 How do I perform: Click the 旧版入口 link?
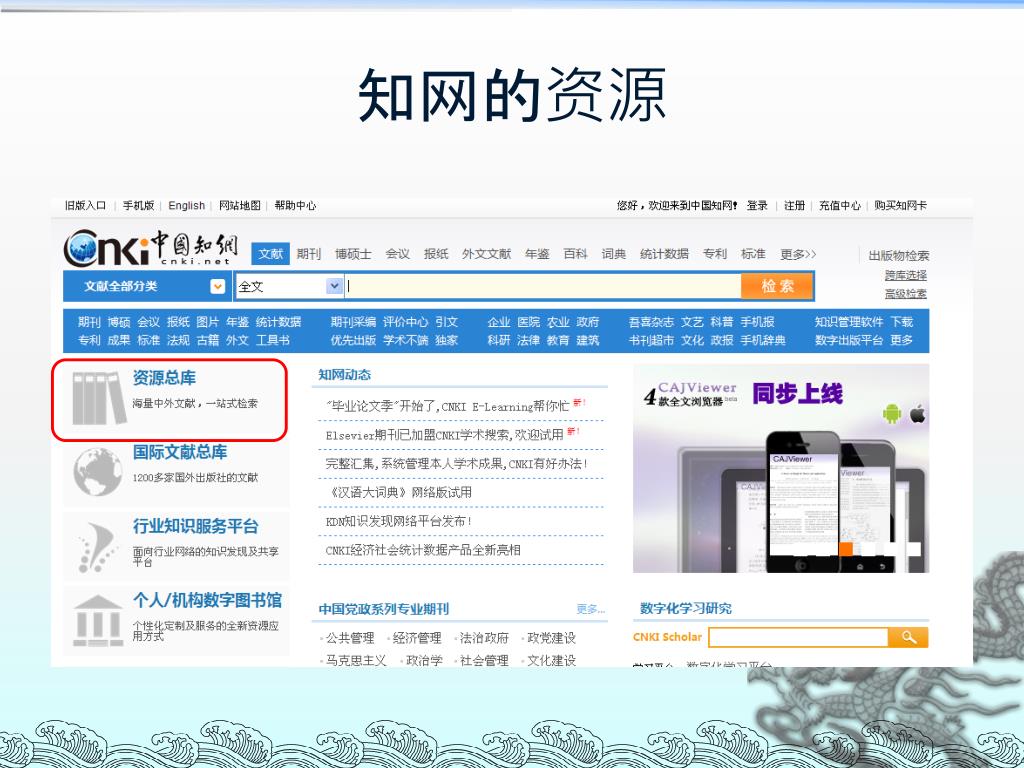85,205
